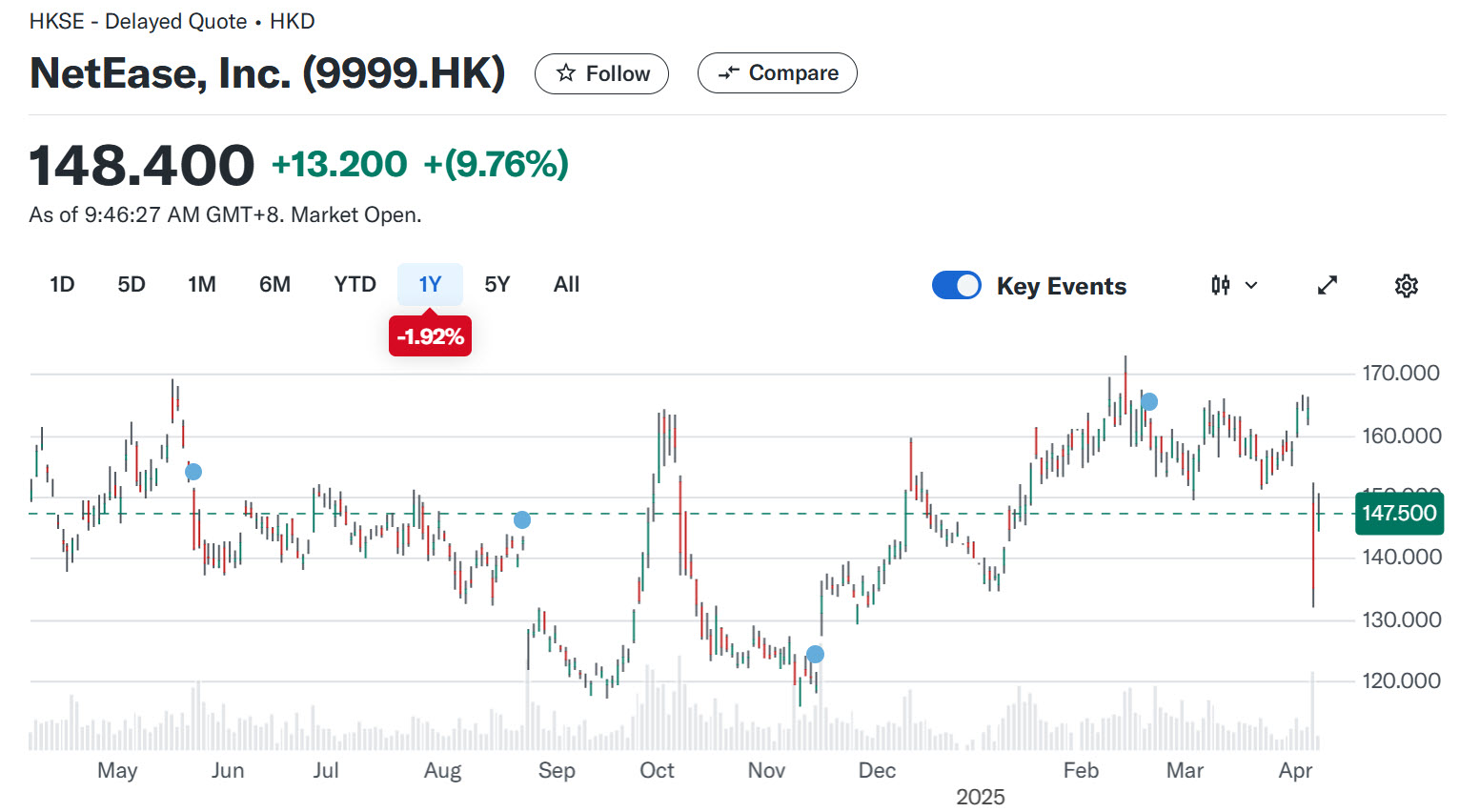Show the All time range

566,284
